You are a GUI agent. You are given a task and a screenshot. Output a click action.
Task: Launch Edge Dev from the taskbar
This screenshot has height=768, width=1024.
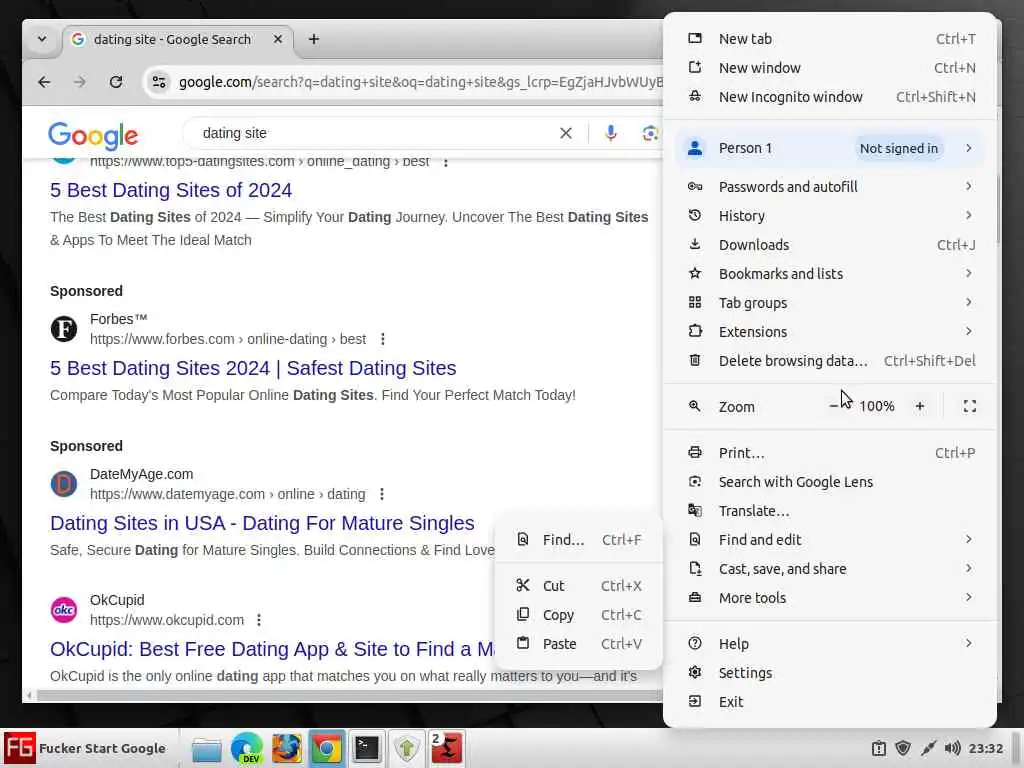click(247, 749)
